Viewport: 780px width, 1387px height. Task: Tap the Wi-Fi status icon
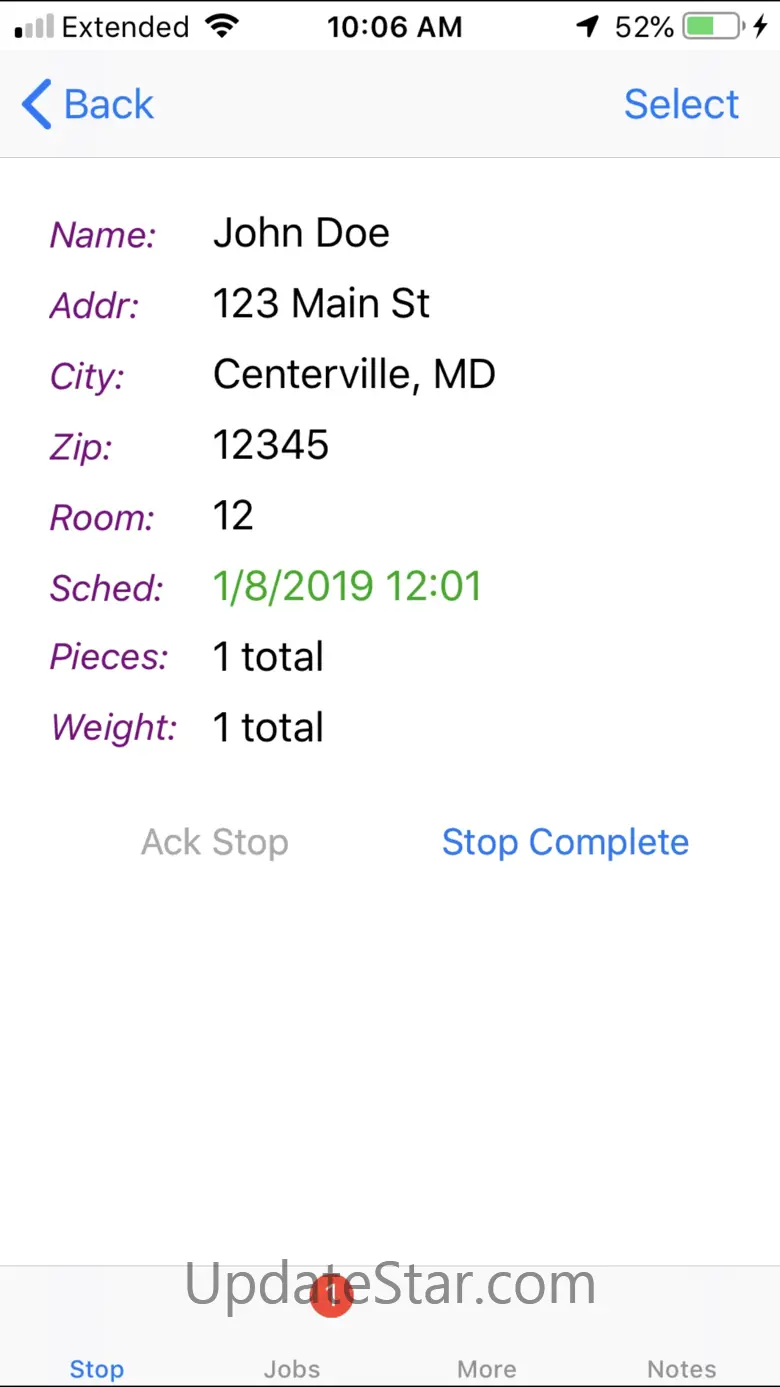(223, 27)
